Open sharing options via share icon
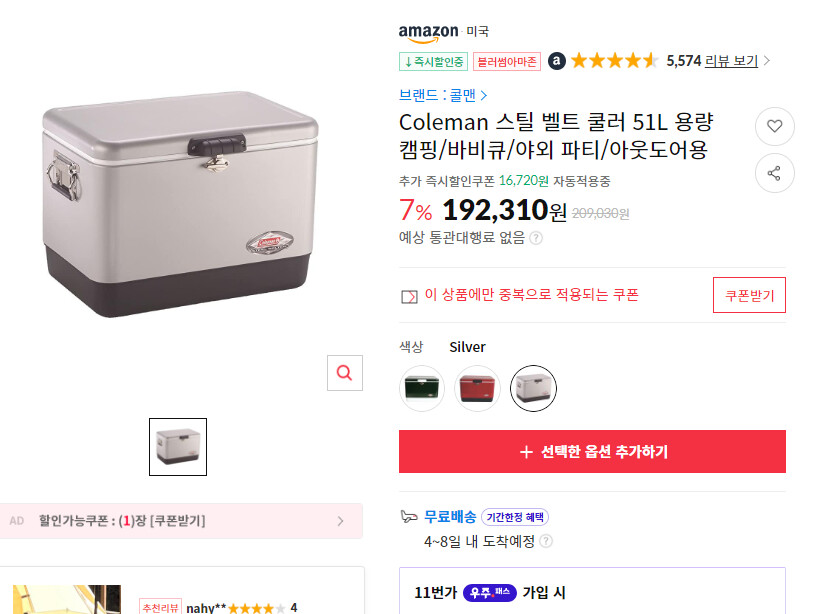The height and width of the screenshot is (614, 813). pos(774,173)
